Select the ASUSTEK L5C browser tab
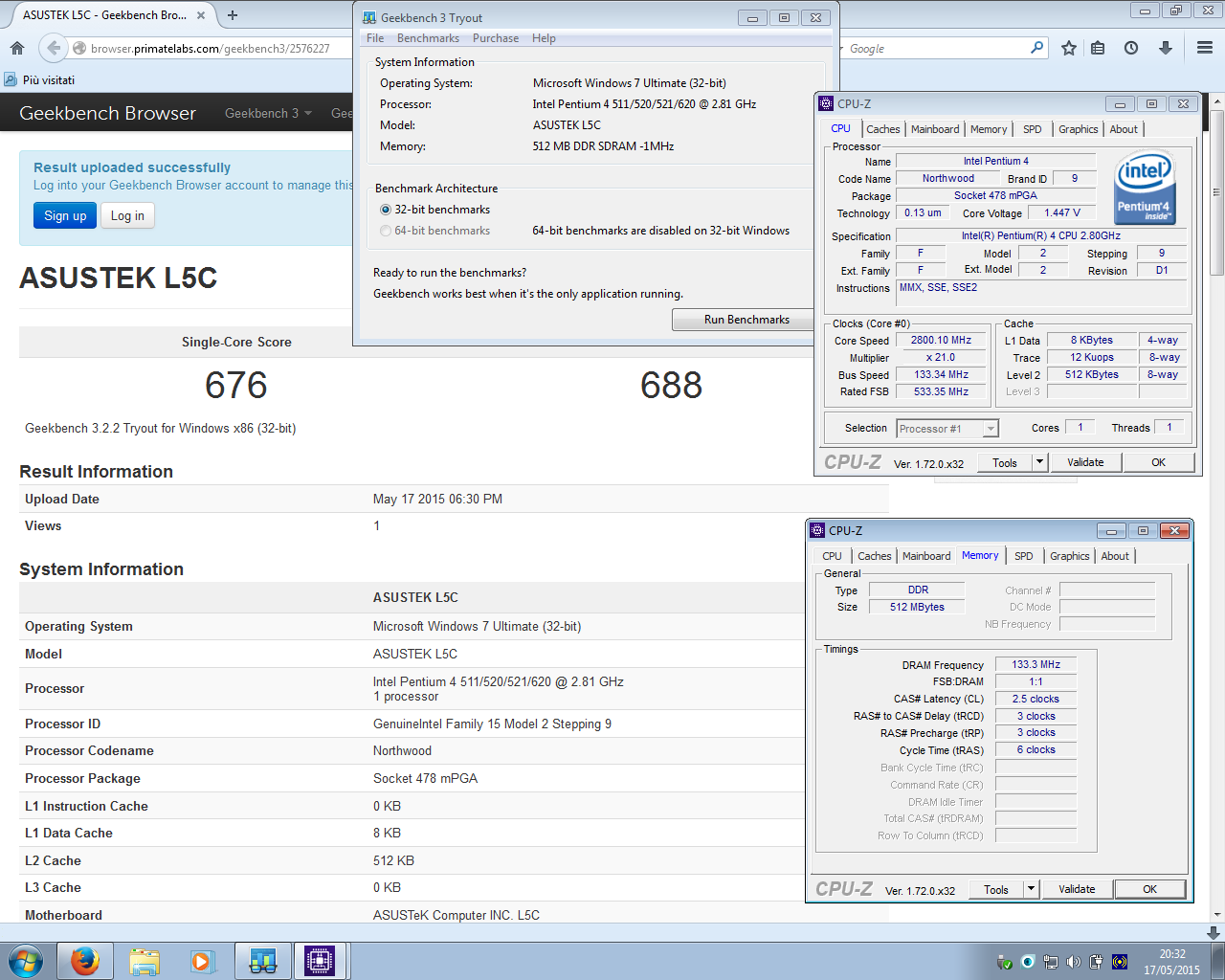 click(107, 15)
